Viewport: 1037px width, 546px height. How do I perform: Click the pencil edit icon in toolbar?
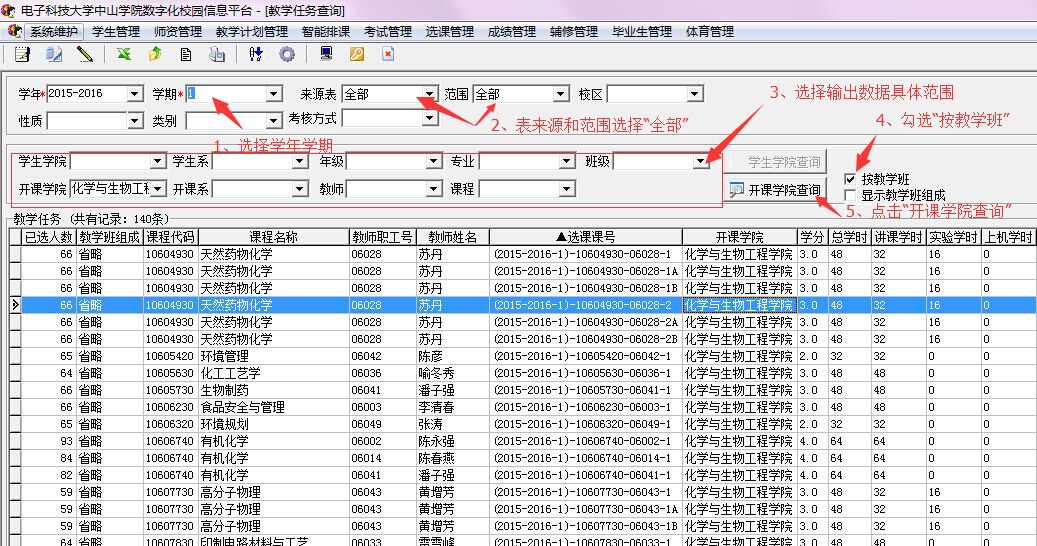point(85,54)
